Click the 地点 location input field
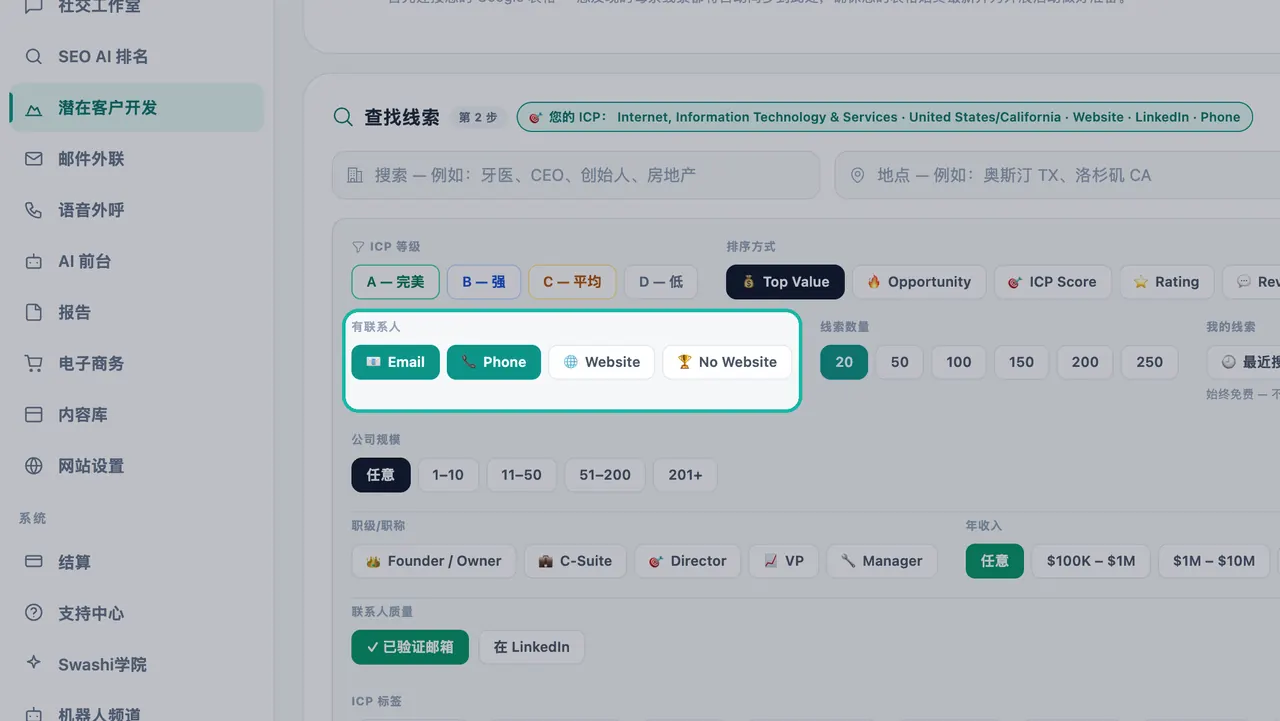This screenshot has width=1280, height=721. pyautogui.click(x=1057, y=175)
